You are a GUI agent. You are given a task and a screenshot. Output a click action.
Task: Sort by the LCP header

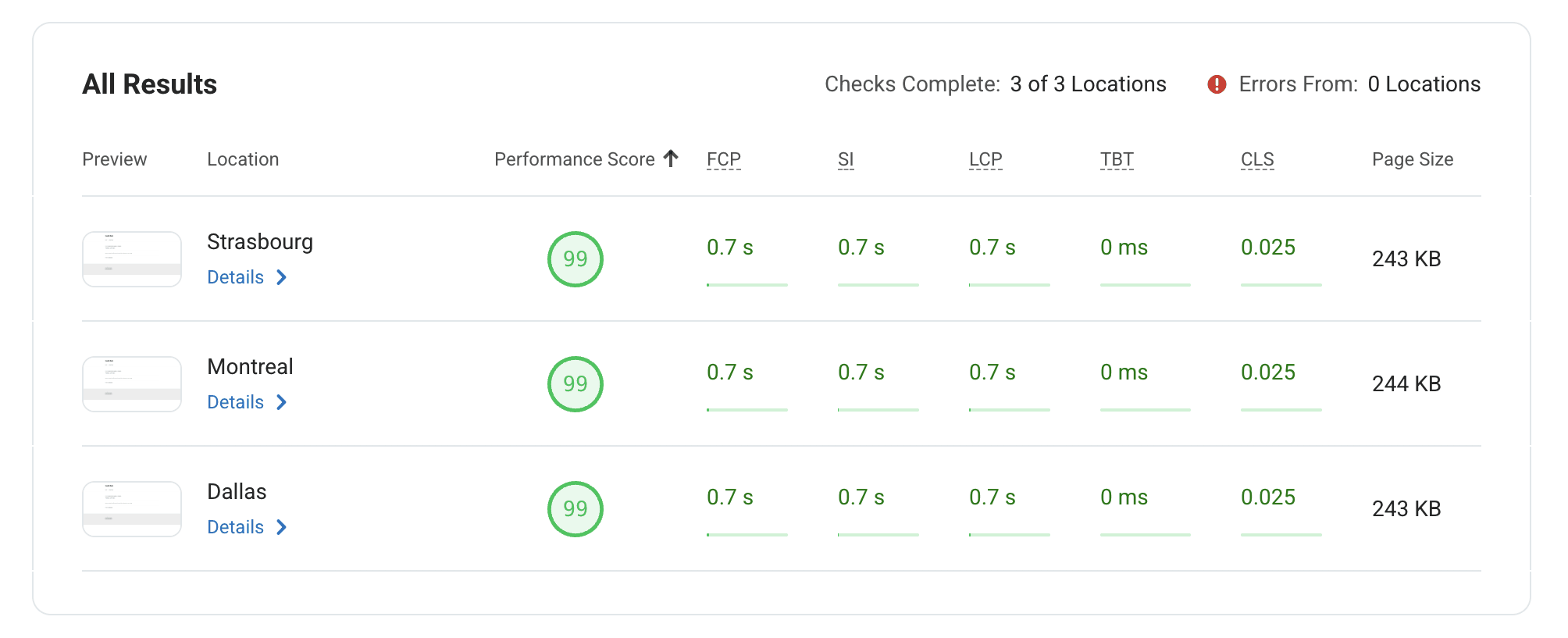point(985,159)
